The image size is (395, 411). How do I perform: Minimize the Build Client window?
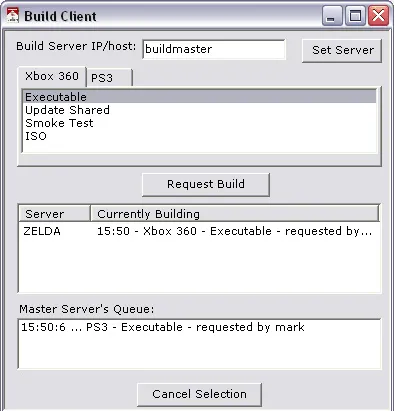coord(332,16)
